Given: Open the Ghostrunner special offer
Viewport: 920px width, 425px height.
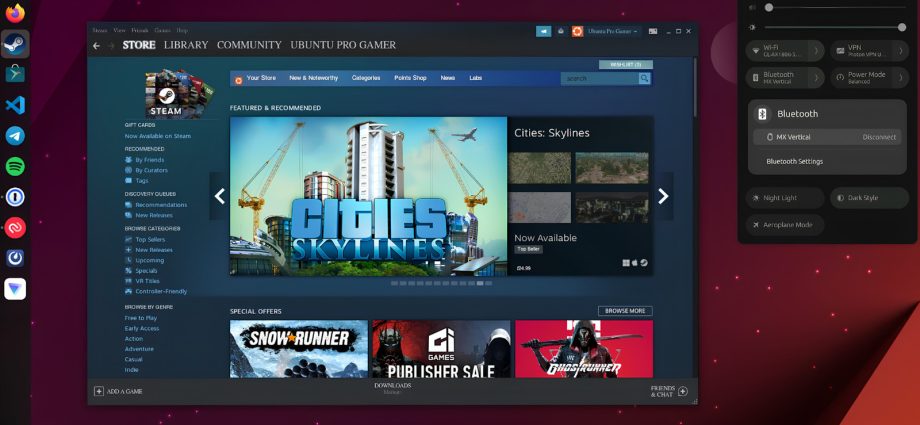Looking at the screenshot, I should pos(584,349).
